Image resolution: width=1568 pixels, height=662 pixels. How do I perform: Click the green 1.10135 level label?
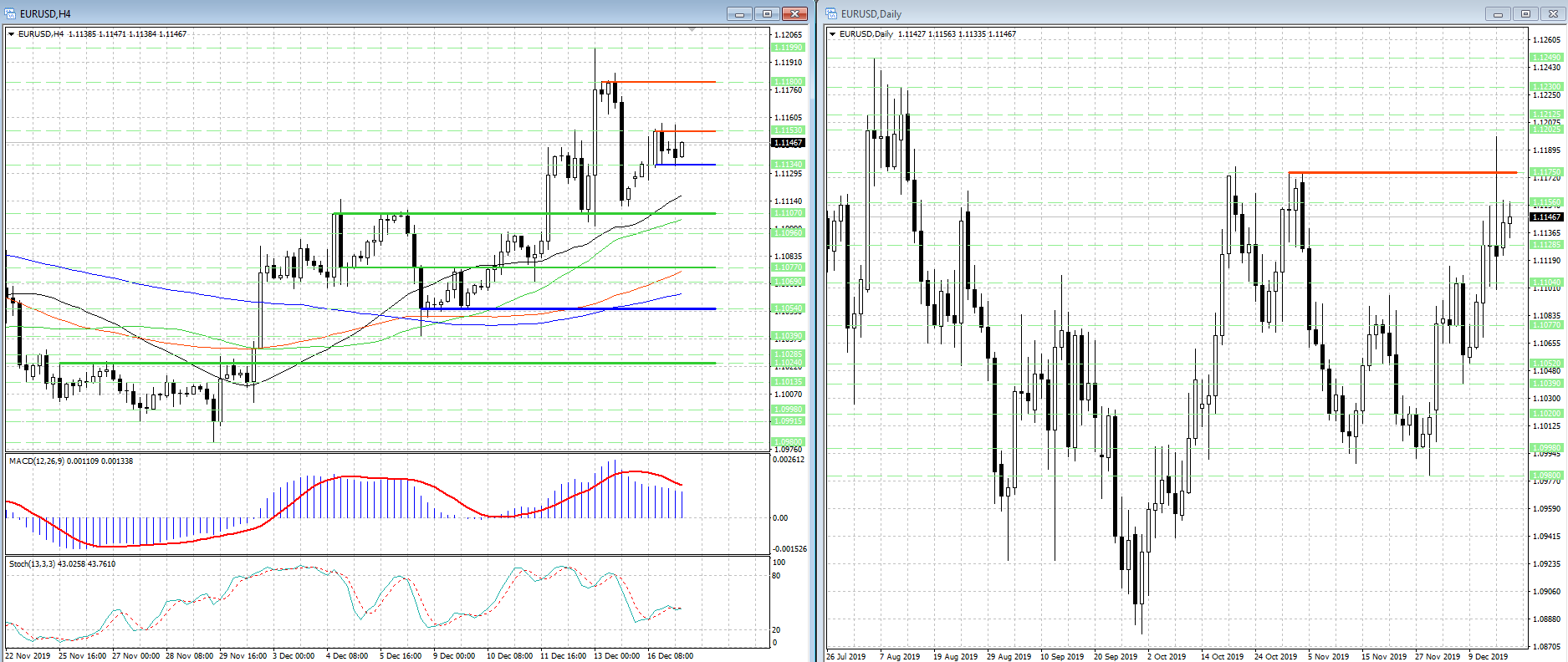coord(788,382)
